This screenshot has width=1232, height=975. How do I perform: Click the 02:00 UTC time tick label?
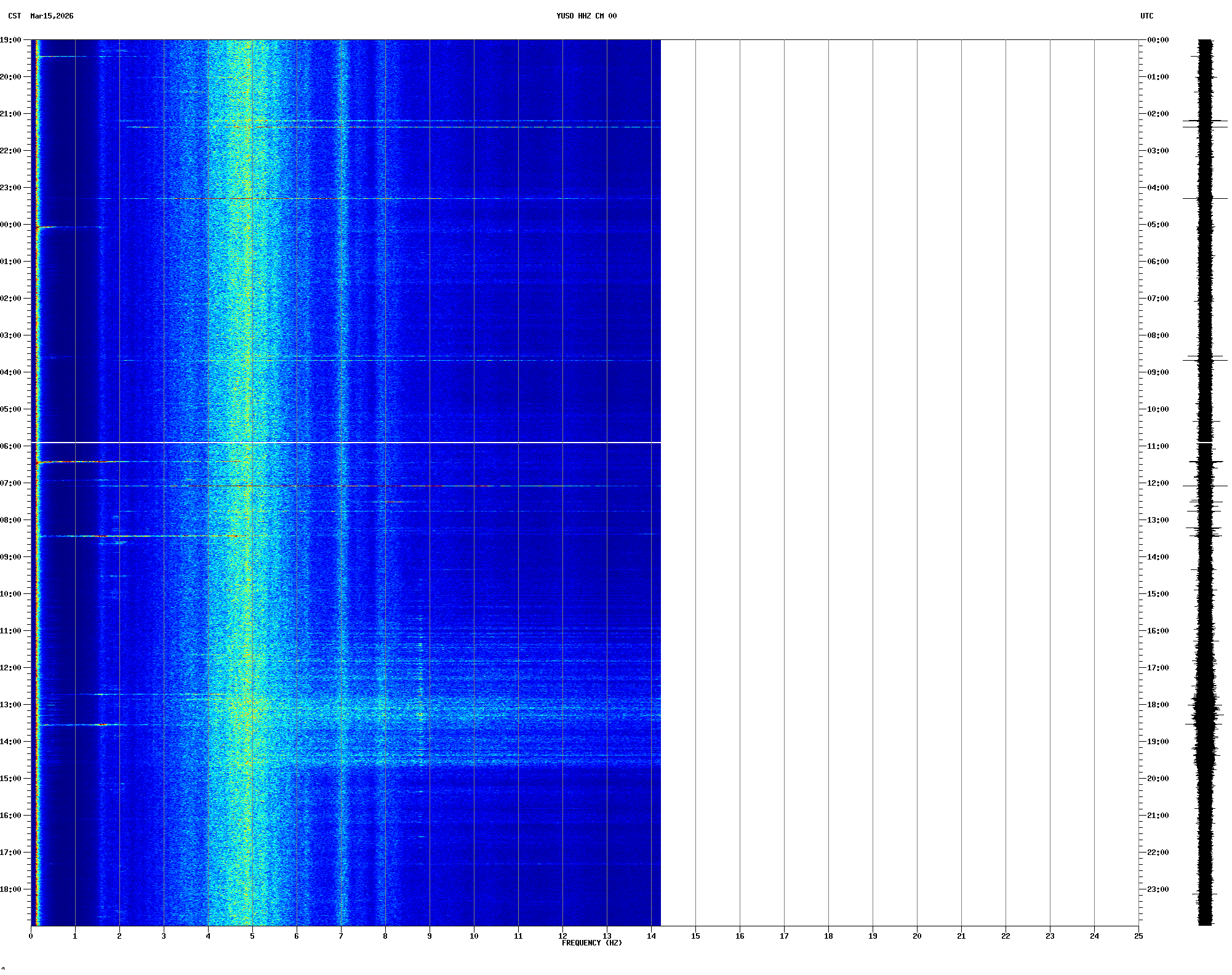tap(1158, 114)
